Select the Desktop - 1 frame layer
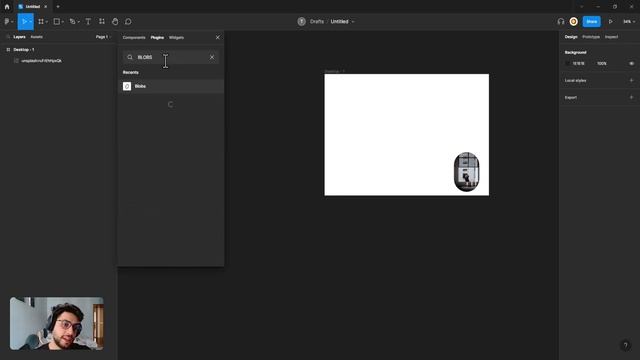 (24, 50)
